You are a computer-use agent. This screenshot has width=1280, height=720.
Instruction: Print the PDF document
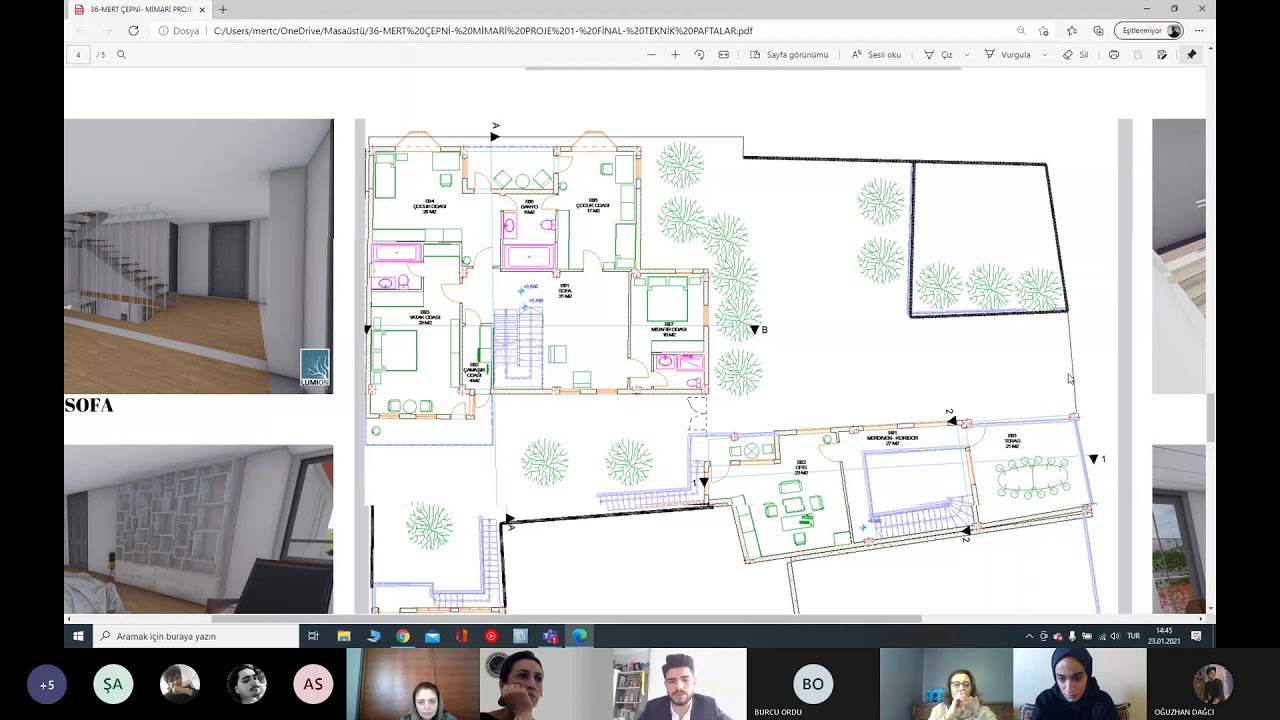click(1114, 55)
